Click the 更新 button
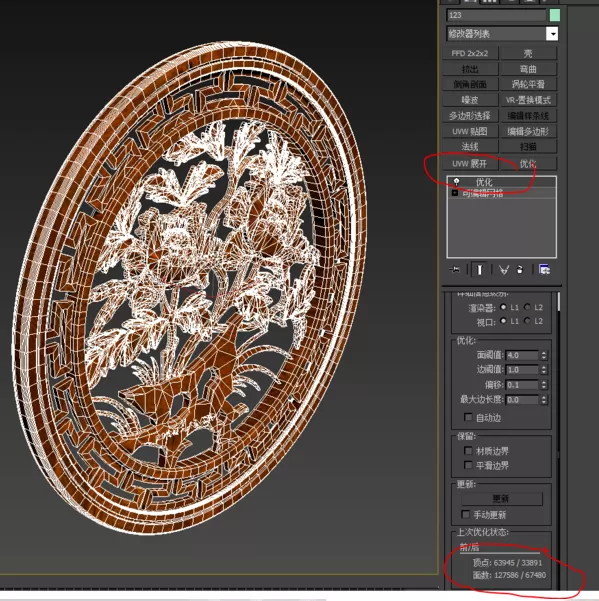The image size is (599, 601). 502,499
